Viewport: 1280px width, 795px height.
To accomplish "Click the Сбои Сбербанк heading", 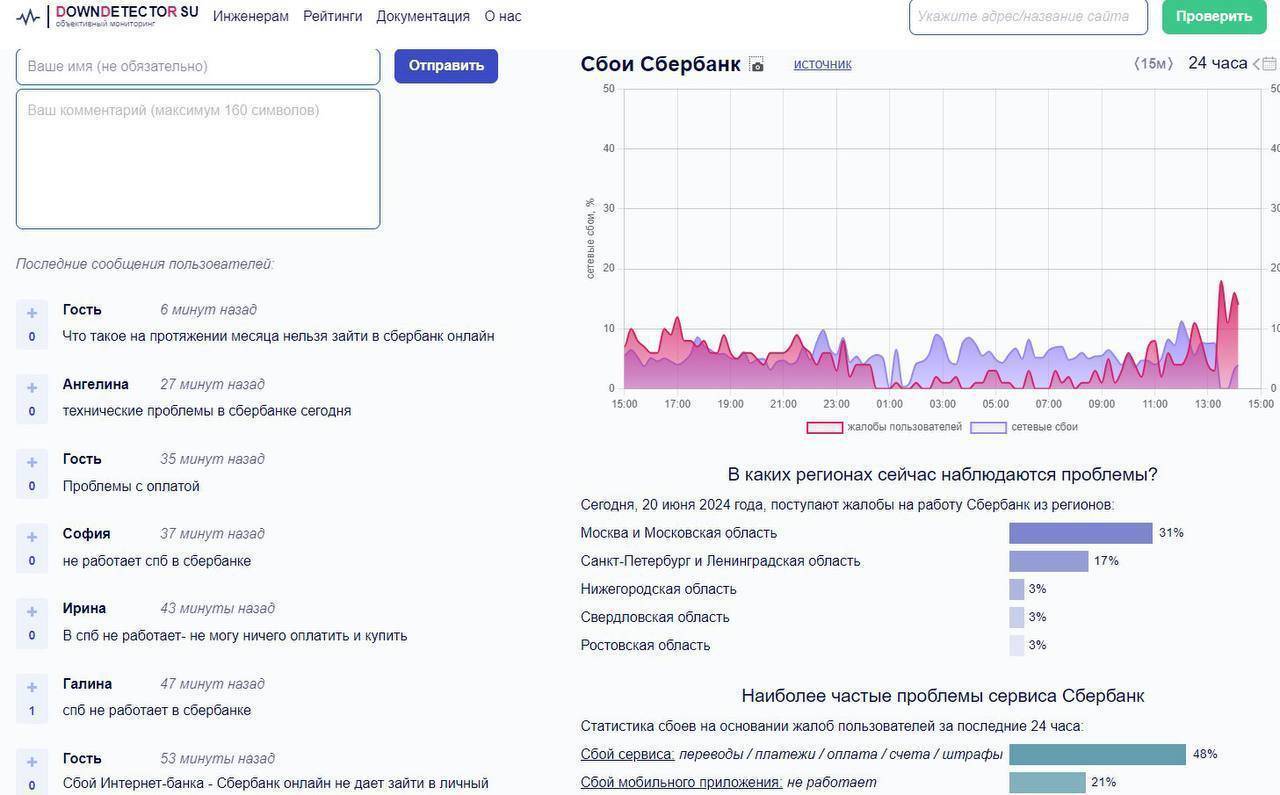I will click(661, 64).
